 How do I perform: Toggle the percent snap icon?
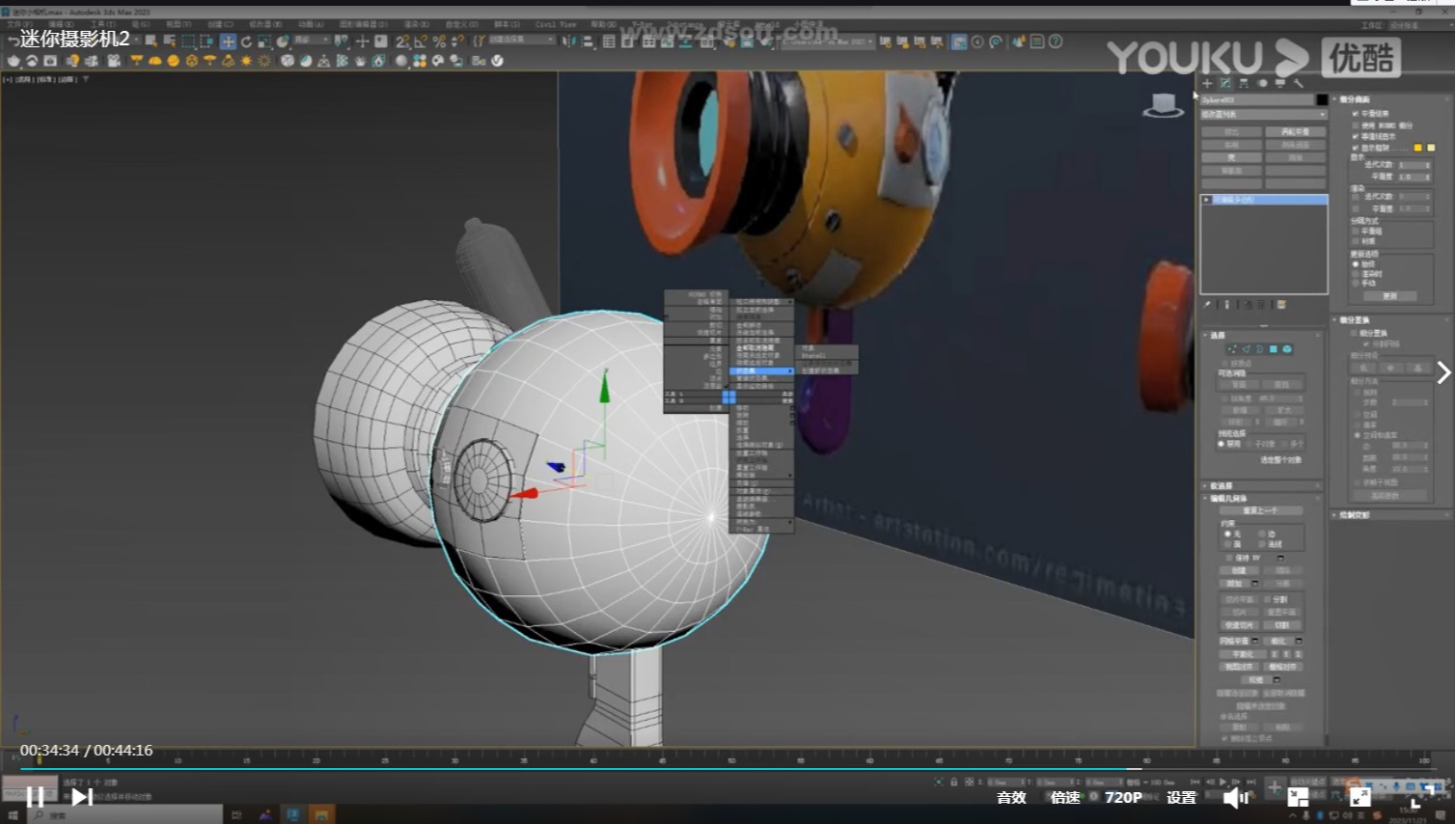(439, 41)
